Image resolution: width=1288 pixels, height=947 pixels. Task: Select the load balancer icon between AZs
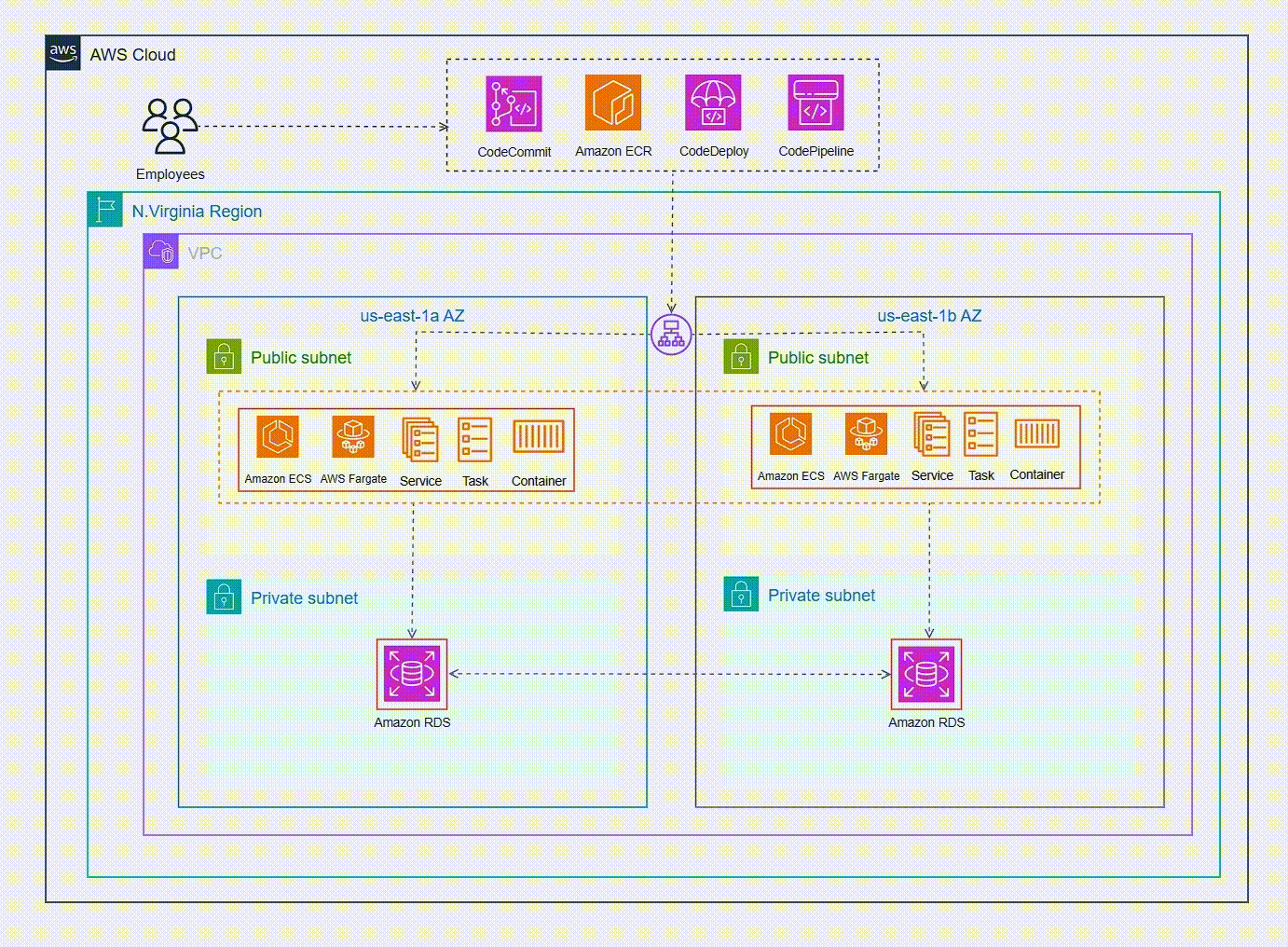click(671, 335)
